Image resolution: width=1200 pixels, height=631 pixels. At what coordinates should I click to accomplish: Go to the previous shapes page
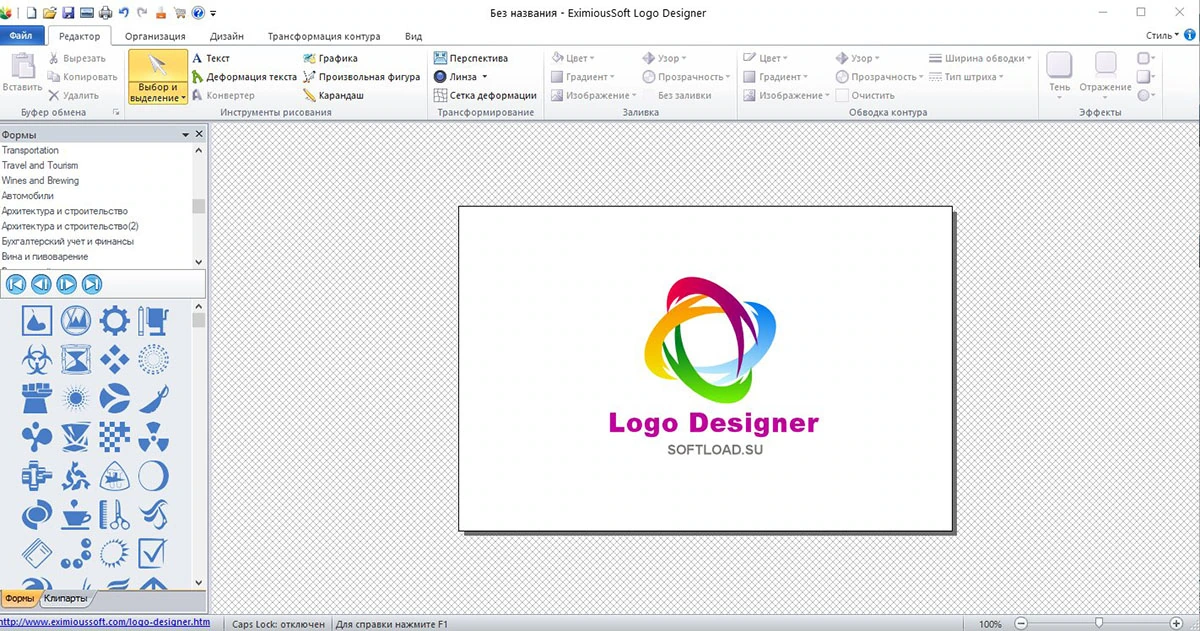point(41,284)
